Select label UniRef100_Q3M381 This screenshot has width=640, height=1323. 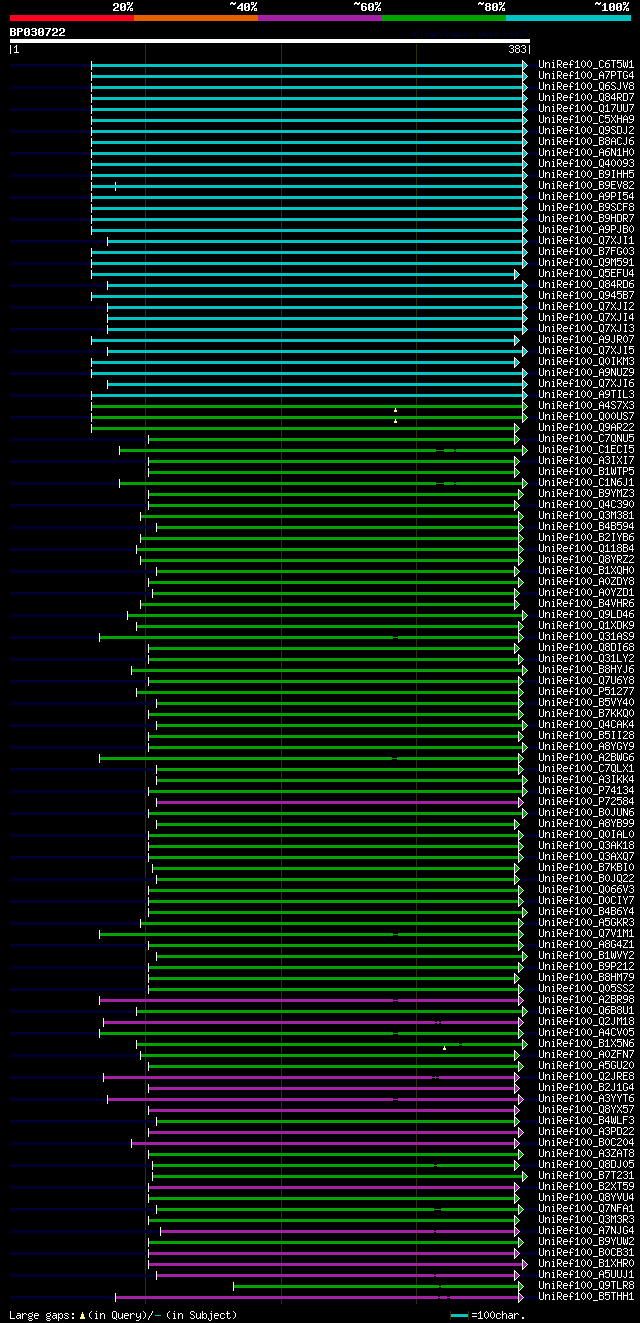pyautogui.click(x=586, y=515)
